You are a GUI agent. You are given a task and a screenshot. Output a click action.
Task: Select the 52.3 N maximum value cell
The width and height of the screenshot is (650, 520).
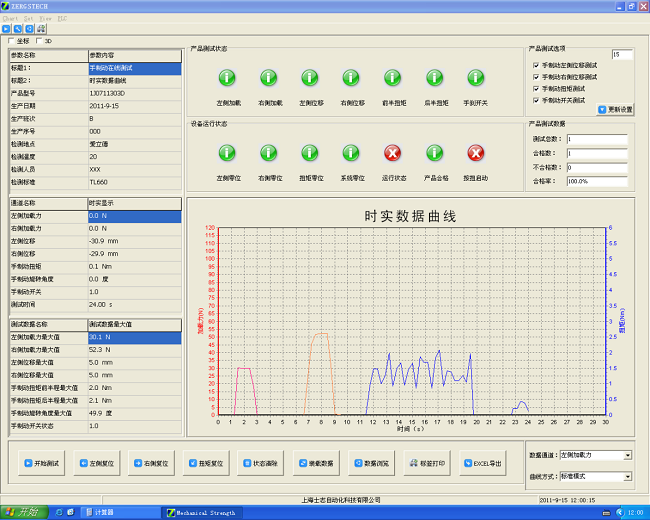(x=135, y=350)
